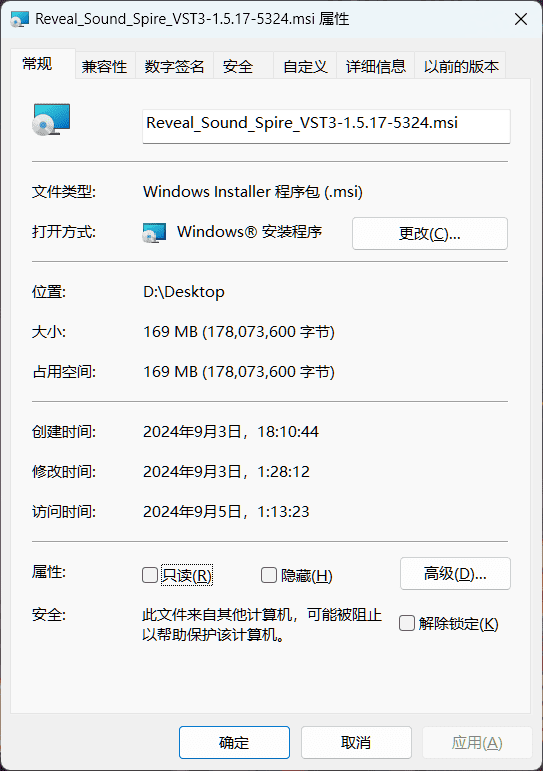Click the large MSI file icon
The image size is (543, 771).
pos(51,119)
